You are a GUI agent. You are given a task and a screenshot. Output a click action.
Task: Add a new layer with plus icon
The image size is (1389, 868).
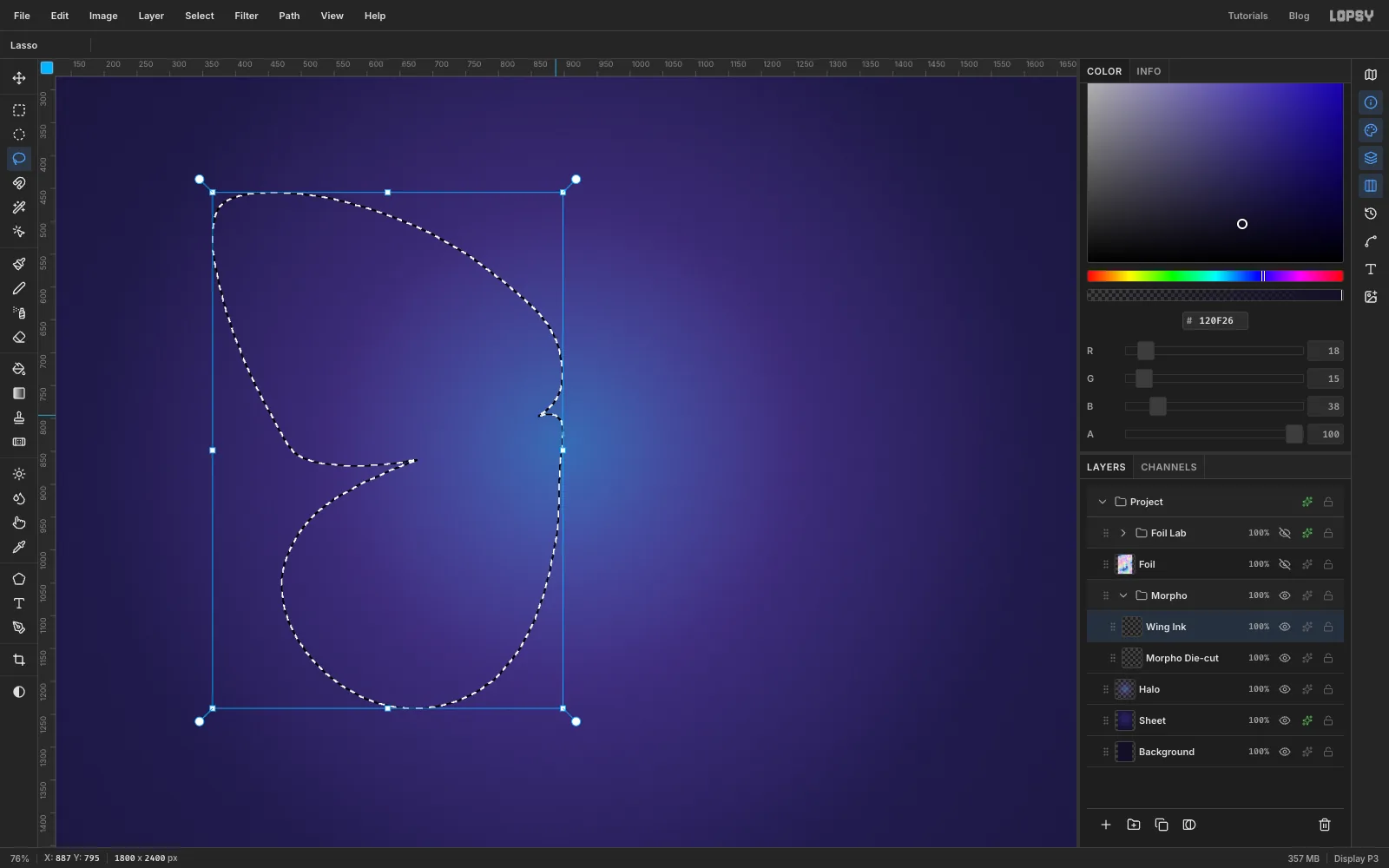pyautogui.click(x=1106, y=825)
